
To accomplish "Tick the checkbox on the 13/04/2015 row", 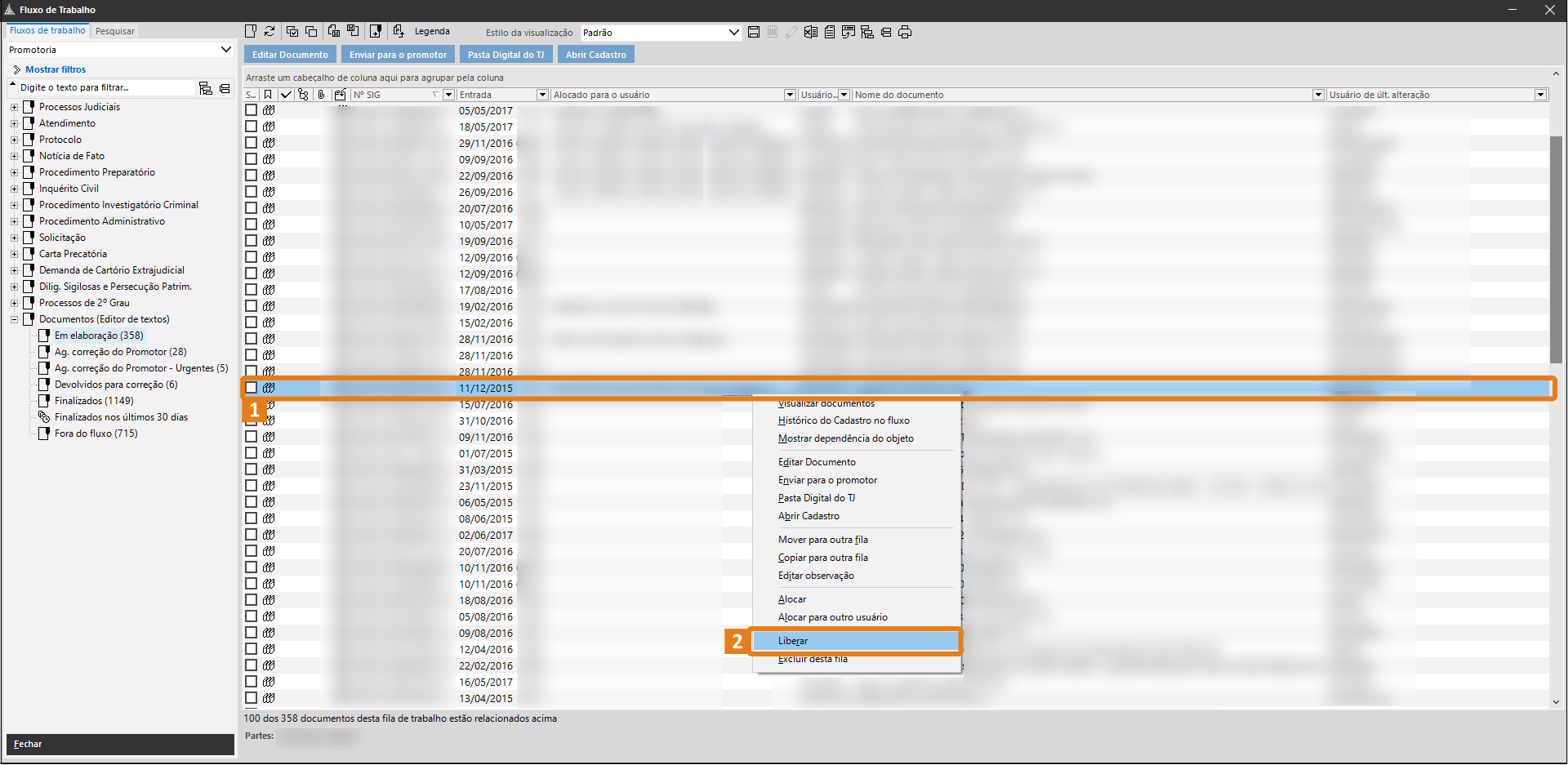I will [251, 698].
